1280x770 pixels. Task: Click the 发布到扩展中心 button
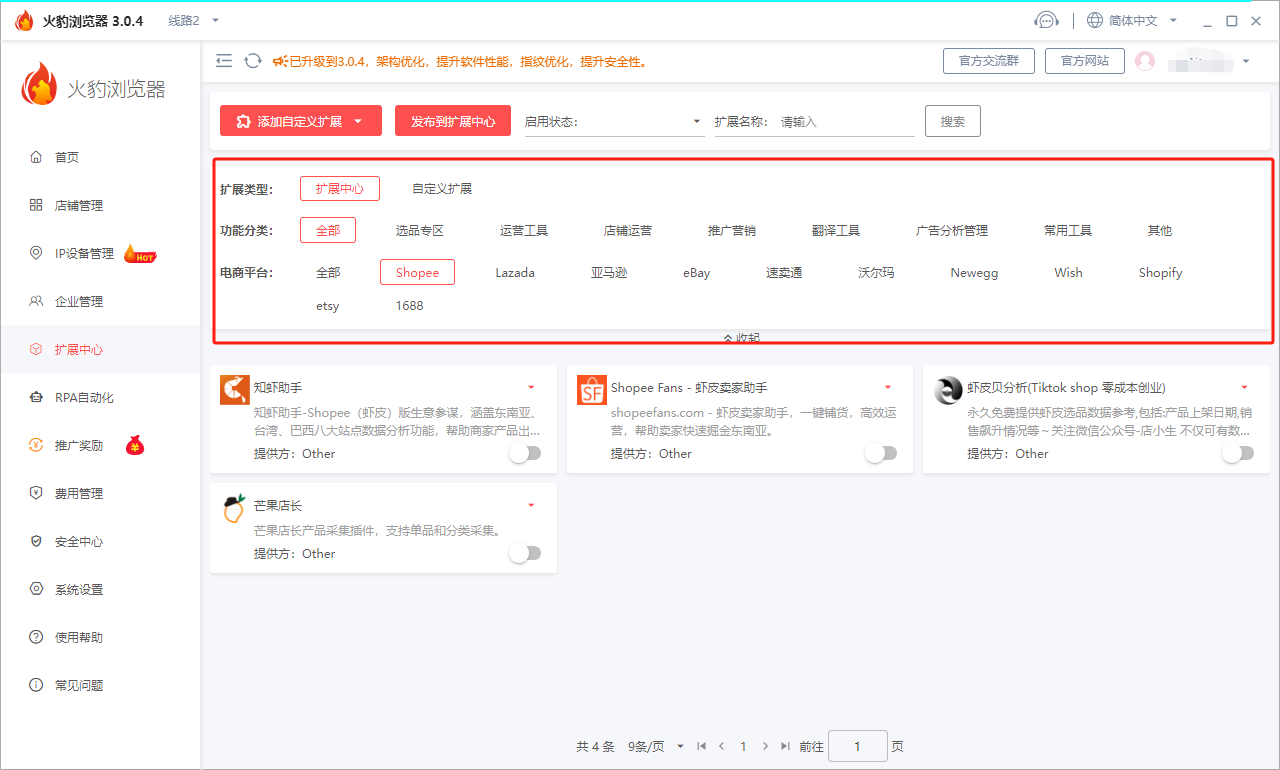click(452, 121)
